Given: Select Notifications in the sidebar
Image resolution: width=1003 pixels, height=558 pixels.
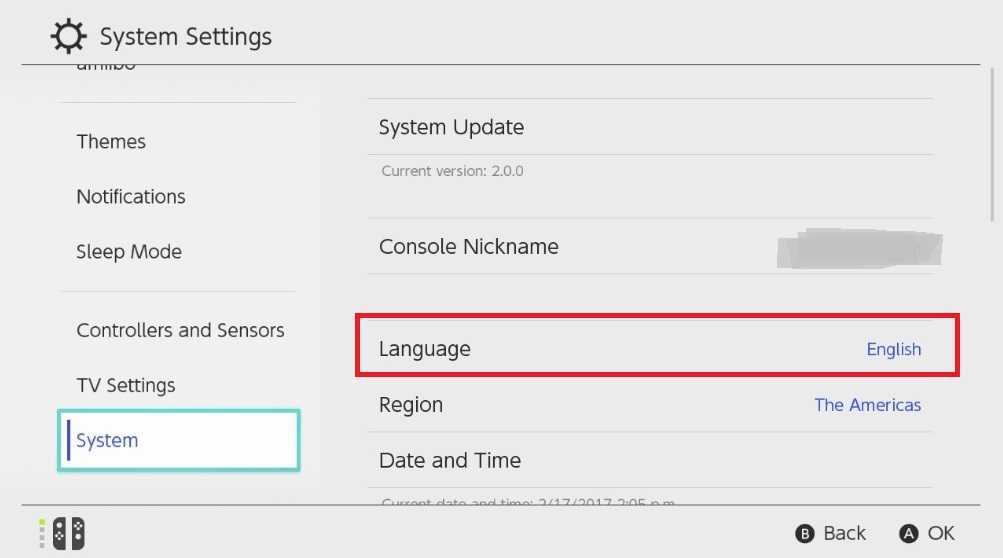Looking at the screenshot, I should coord(131,197).
